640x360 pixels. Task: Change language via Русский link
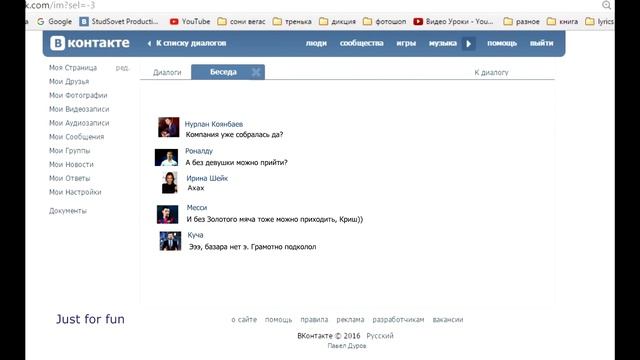tap(380, 336)
